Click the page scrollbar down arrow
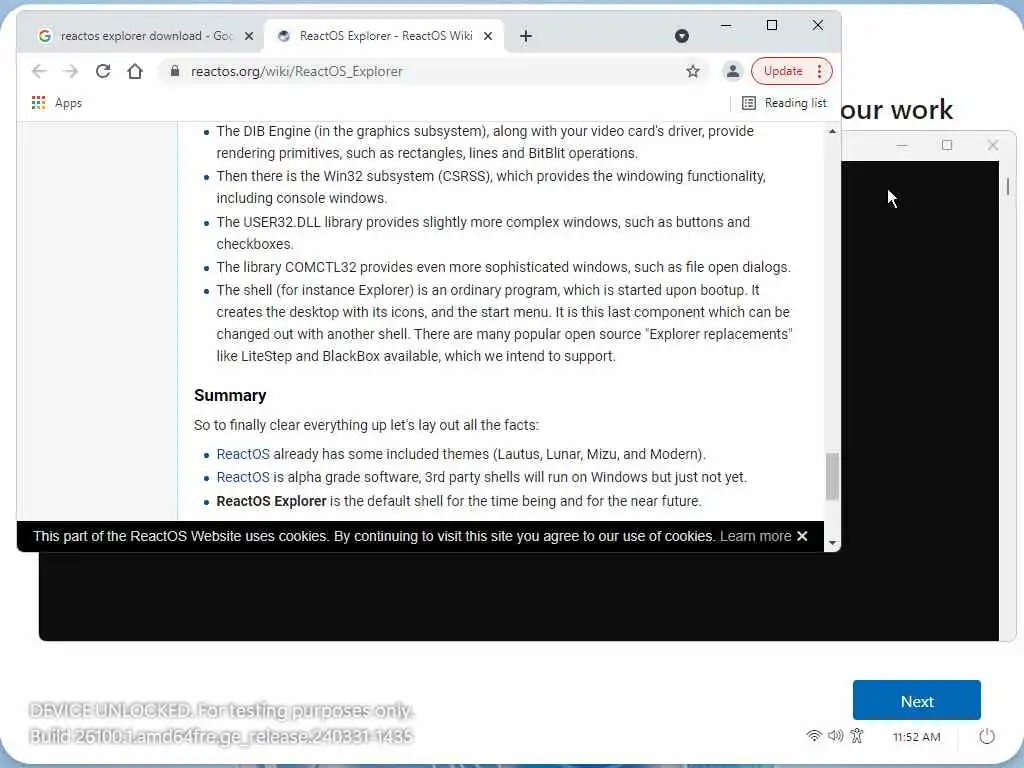1024x768 pixels. (x=832, y=543)
